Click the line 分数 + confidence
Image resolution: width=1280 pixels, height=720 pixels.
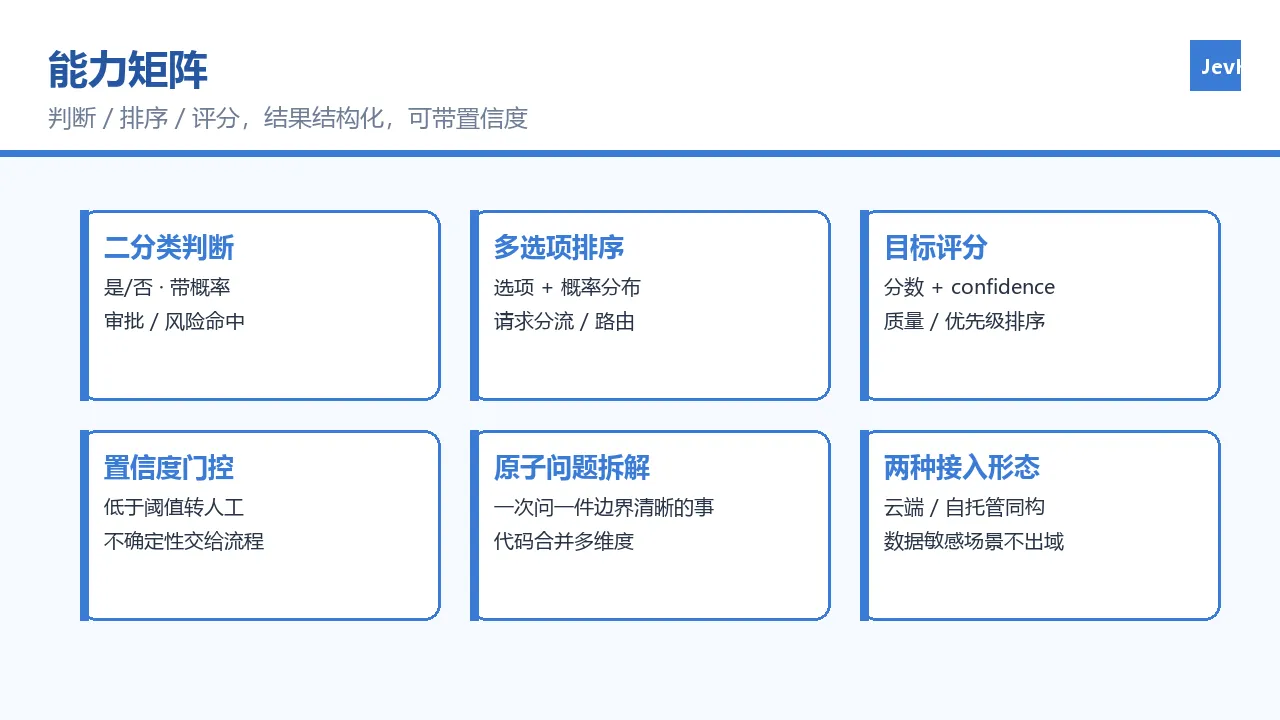pyautogui.click(x=970, y=287)
